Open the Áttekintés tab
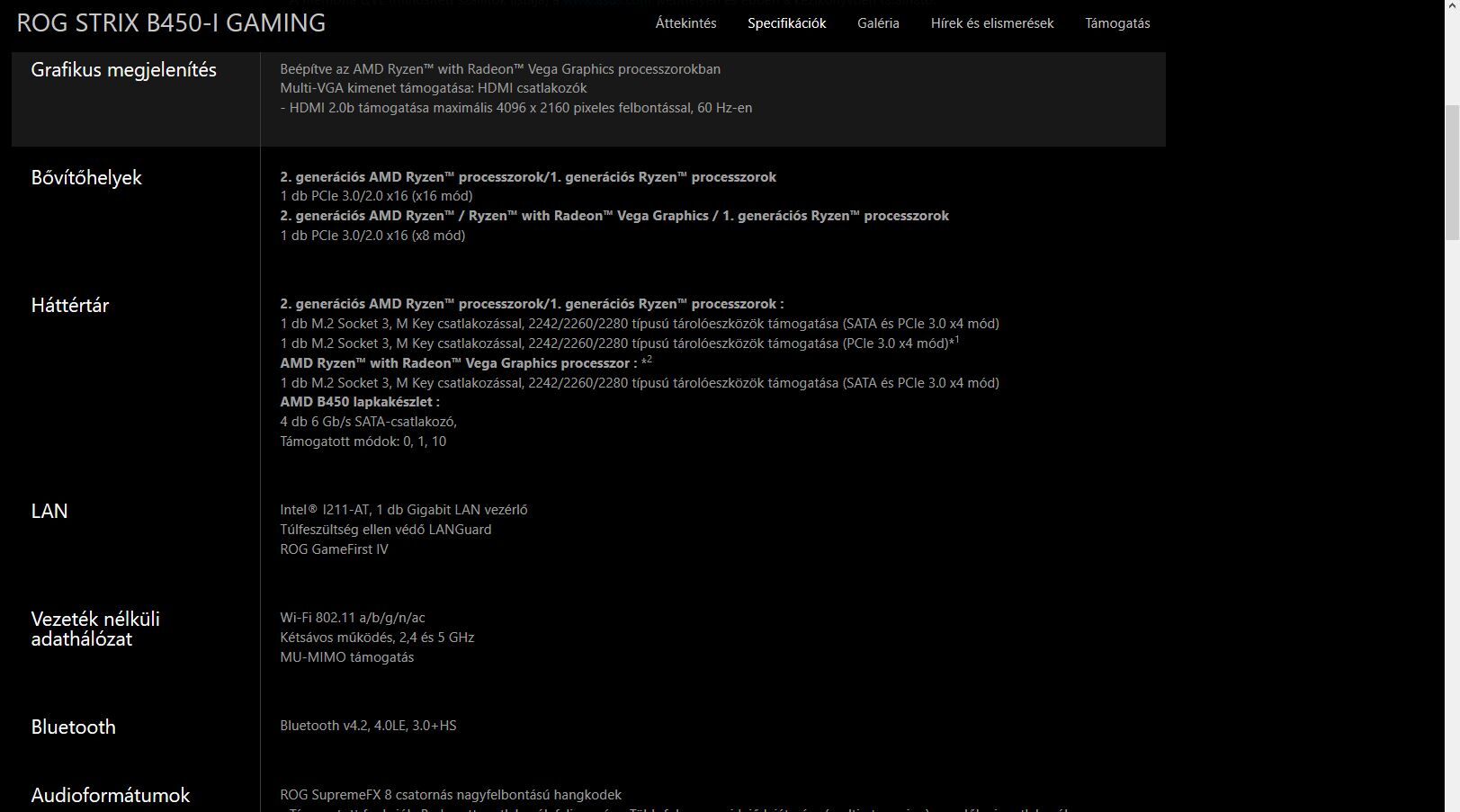 (x=685, y=23)
